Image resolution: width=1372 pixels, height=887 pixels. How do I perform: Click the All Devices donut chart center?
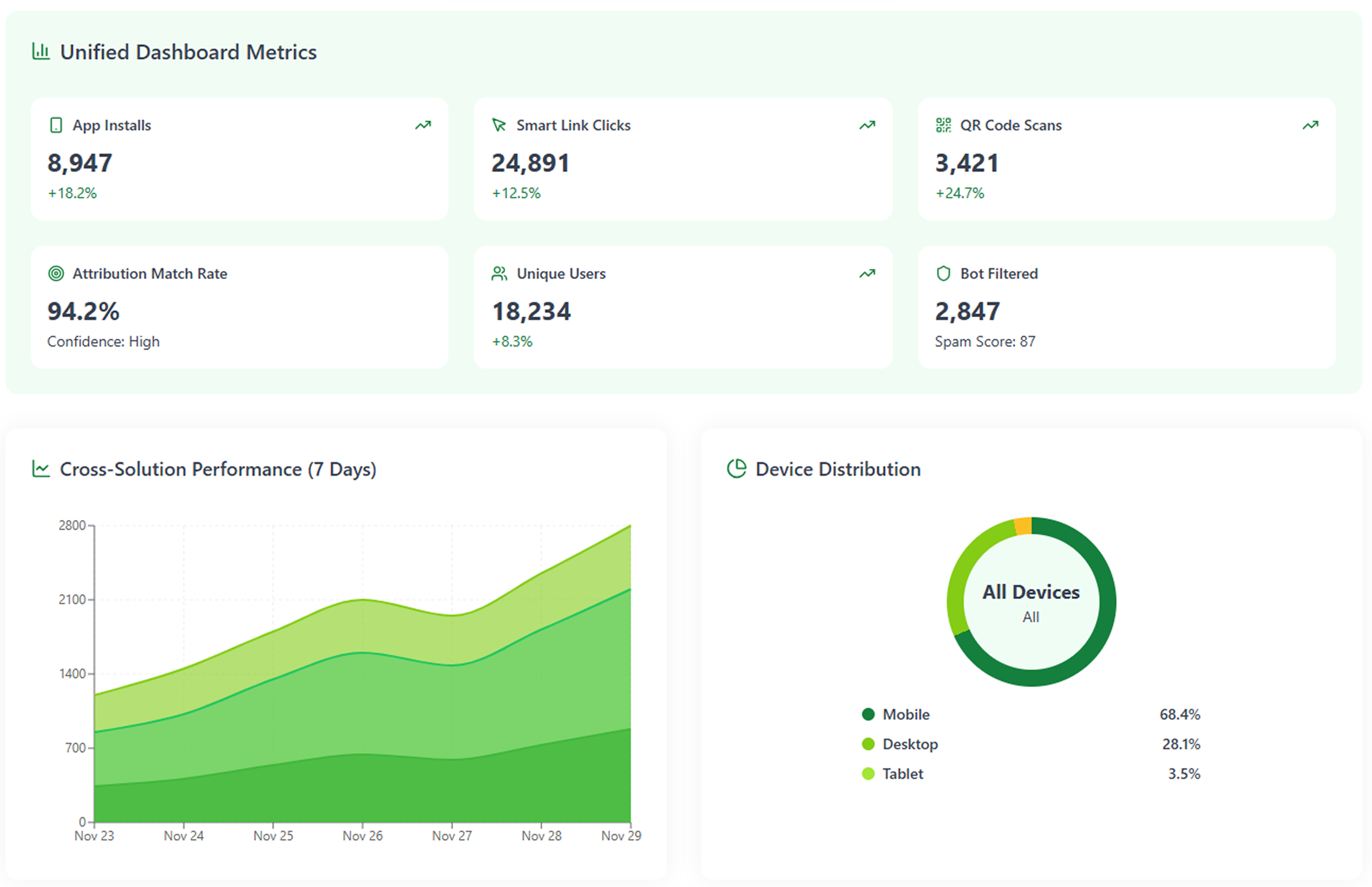1030,602
